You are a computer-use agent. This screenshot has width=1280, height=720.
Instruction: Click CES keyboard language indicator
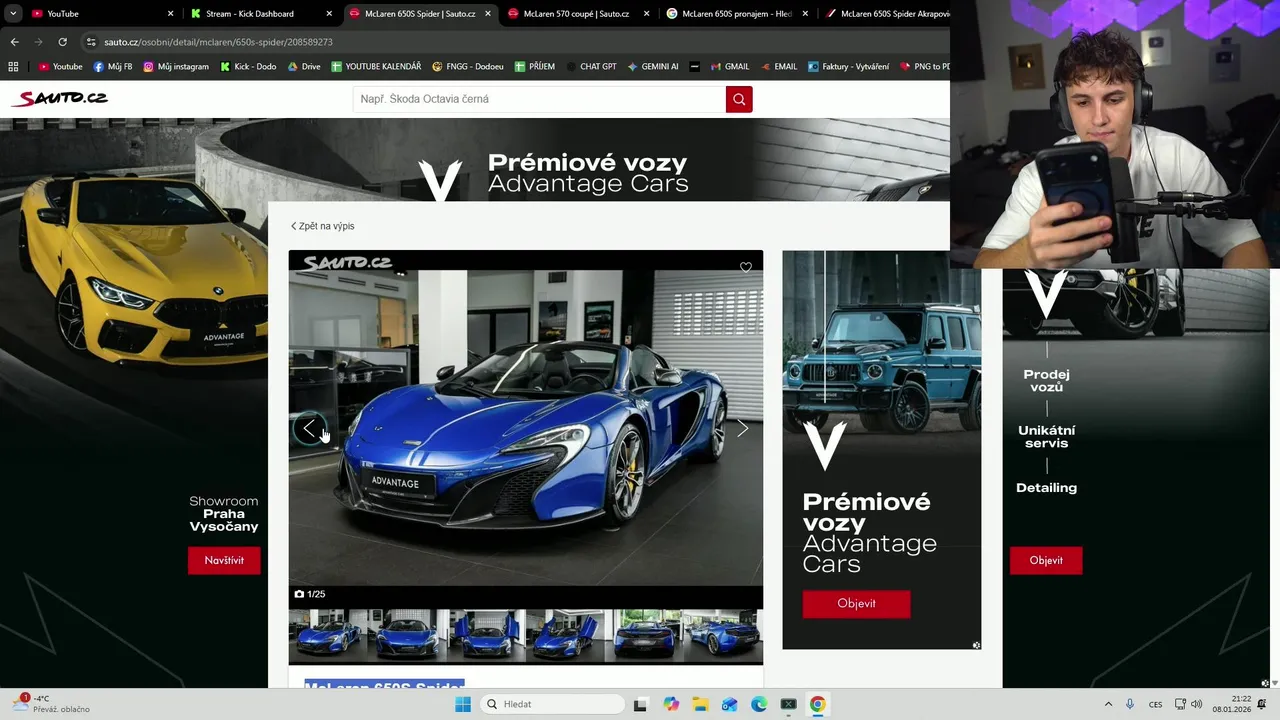1155,704
